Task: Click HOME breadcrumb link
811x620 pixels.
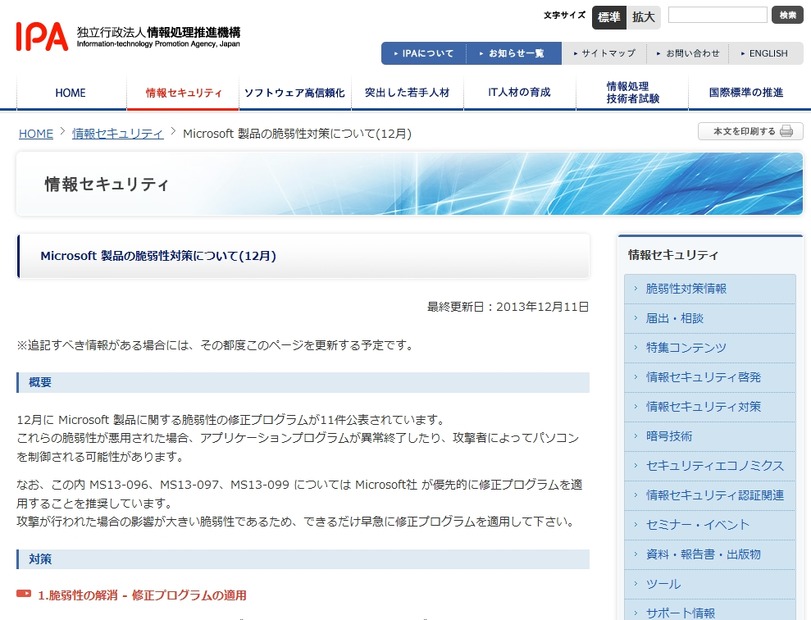Action: click(36, 134)
